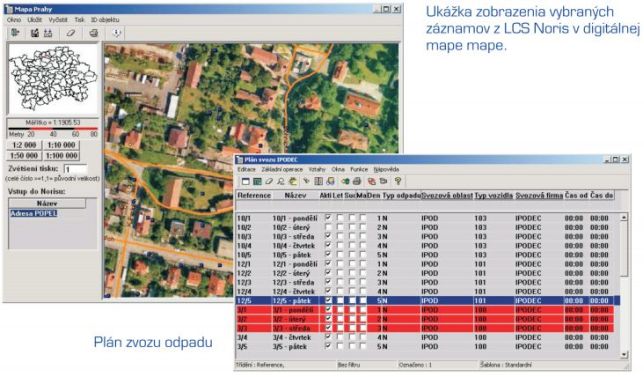Viewport: 644px width, 377px height.
Task: Toggle Let checkbox for row 10/1 - pondělí
Action: tap(340, 218)
